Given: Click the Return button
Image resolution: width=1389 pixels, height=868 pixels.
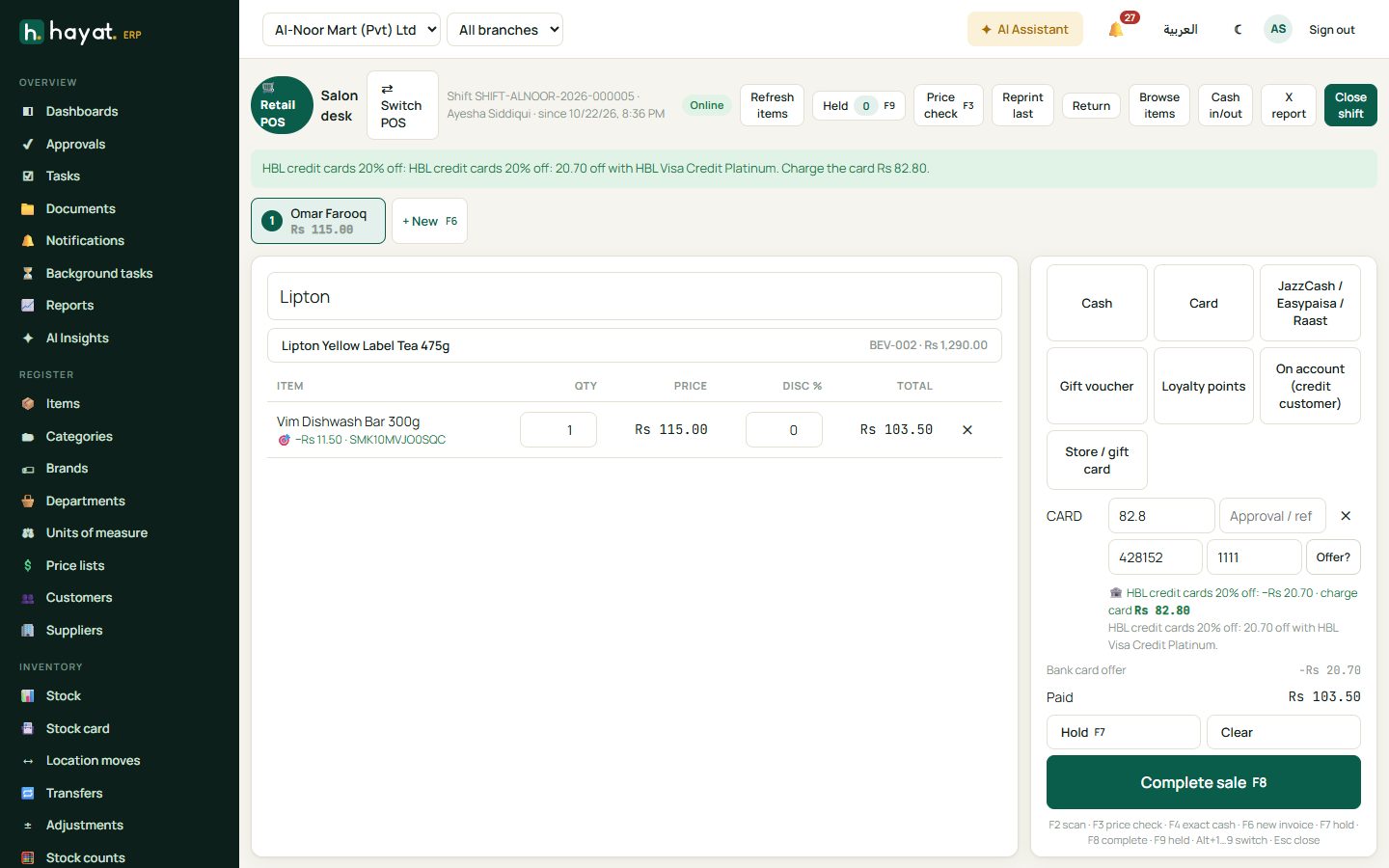Looking at the screenshot, I should pyautogui.click(x=1091, y=106).
